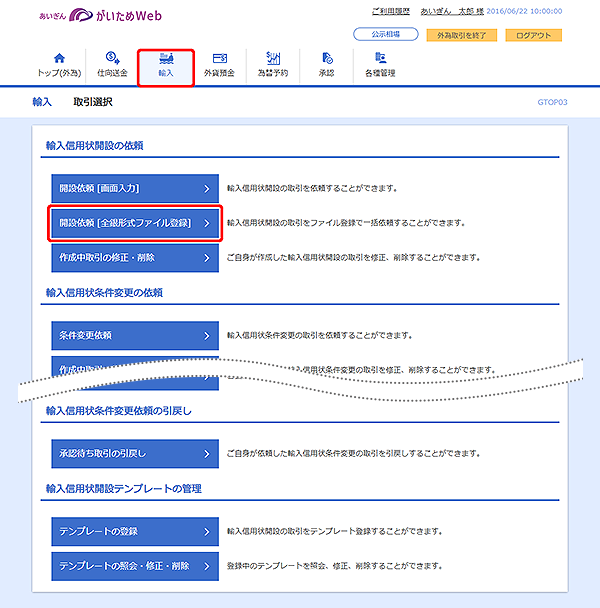This screenshot has height=608, width=600.
Task: Open テンプレートの照会・修正・削除
Action: coord(134,566)
